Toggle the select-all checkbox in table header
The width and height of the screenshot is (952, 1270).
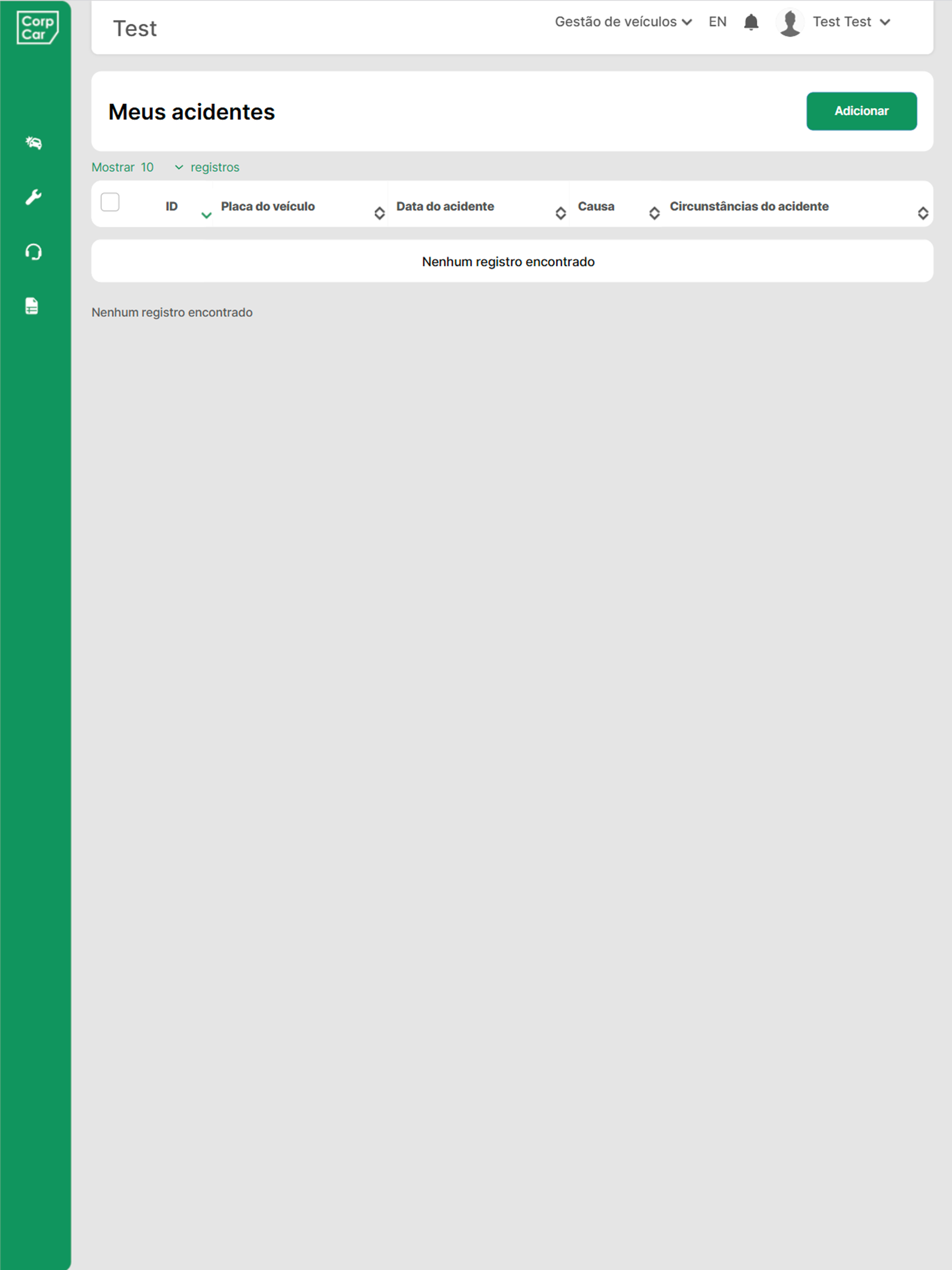pos(110,202)
